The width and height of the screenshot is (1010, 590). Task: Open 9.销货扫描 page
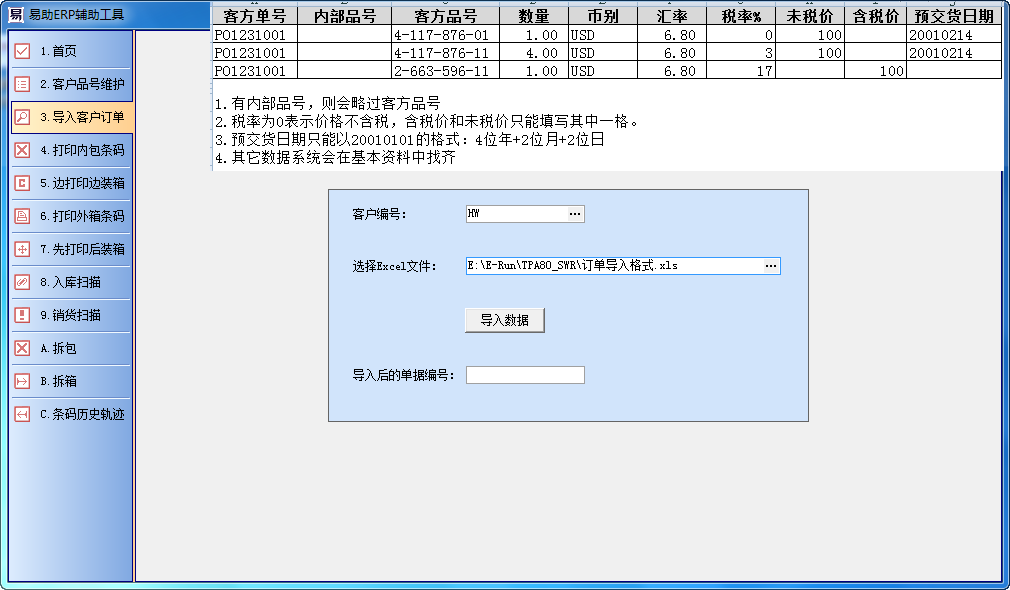pos(71,315)
